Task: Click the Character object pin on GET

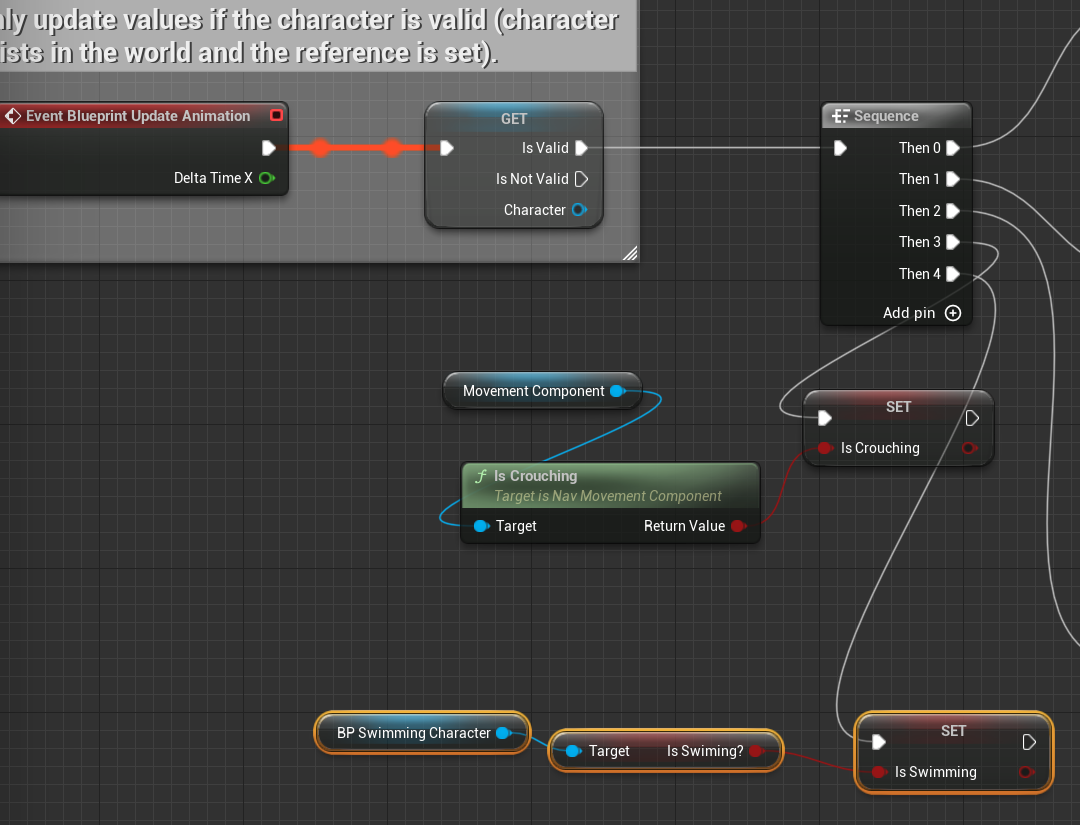Action: [x=578, y=210]
